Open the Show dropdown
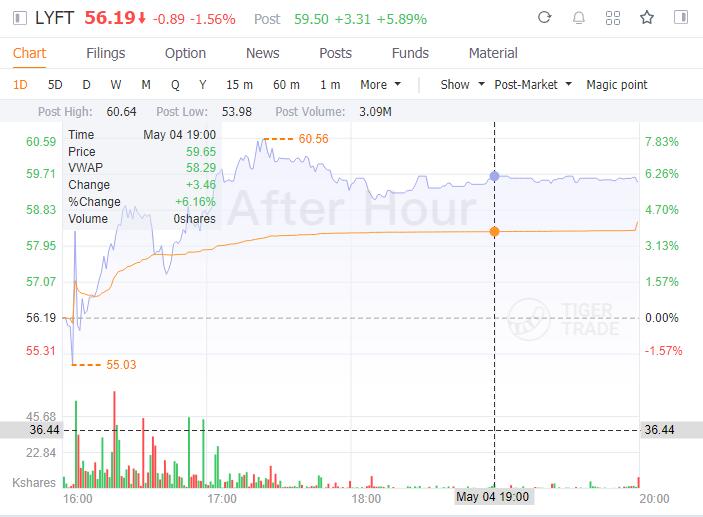This screenshot has height=517, width=703. click(x=462, y=85)
